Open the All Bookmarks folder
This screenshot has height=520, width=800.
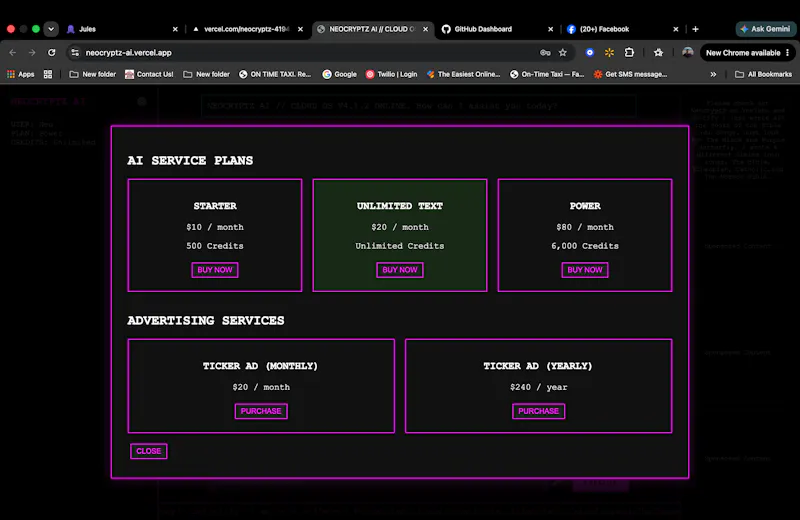click(763, 74)
